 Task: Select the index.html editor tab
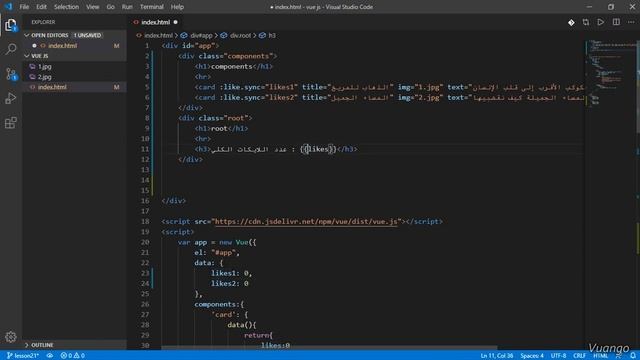[156, 22]
